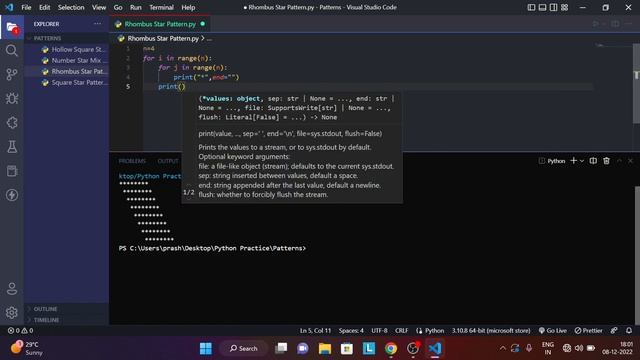Open the Run menu
This screenshot has width=640, height=360.
[x=136, y=7]
